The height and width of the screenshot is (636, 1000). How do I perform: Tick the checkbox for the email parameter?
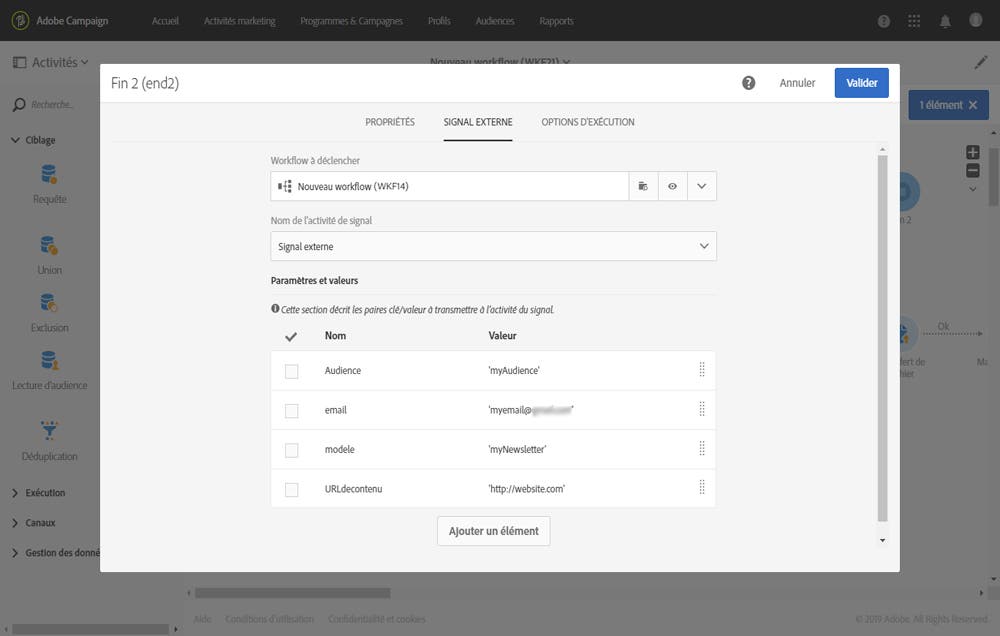[x=291, y=410]
